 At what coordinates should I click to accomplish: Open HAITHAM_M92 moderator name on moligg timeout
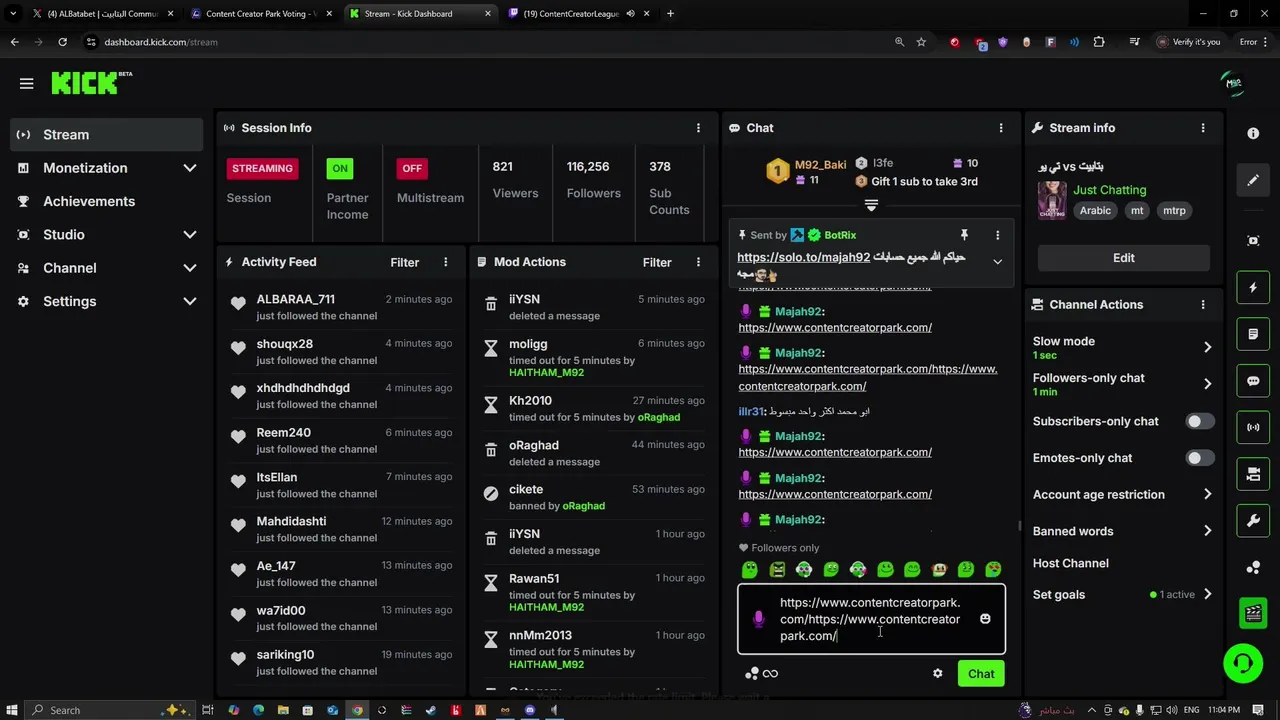coord(546,373)
